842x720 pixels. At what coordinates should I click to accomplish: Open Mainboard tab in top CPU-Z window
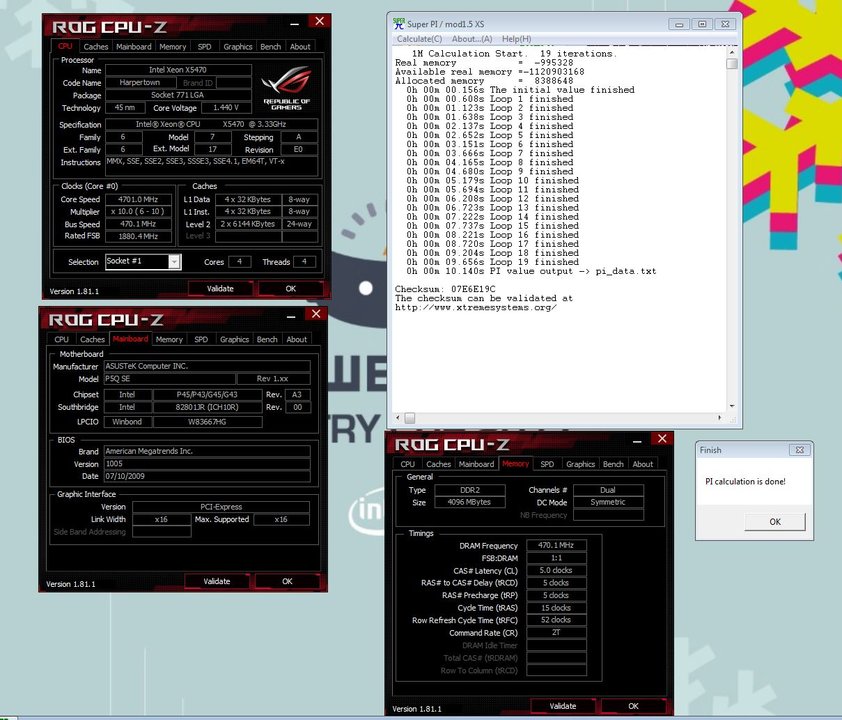[134, 47]
